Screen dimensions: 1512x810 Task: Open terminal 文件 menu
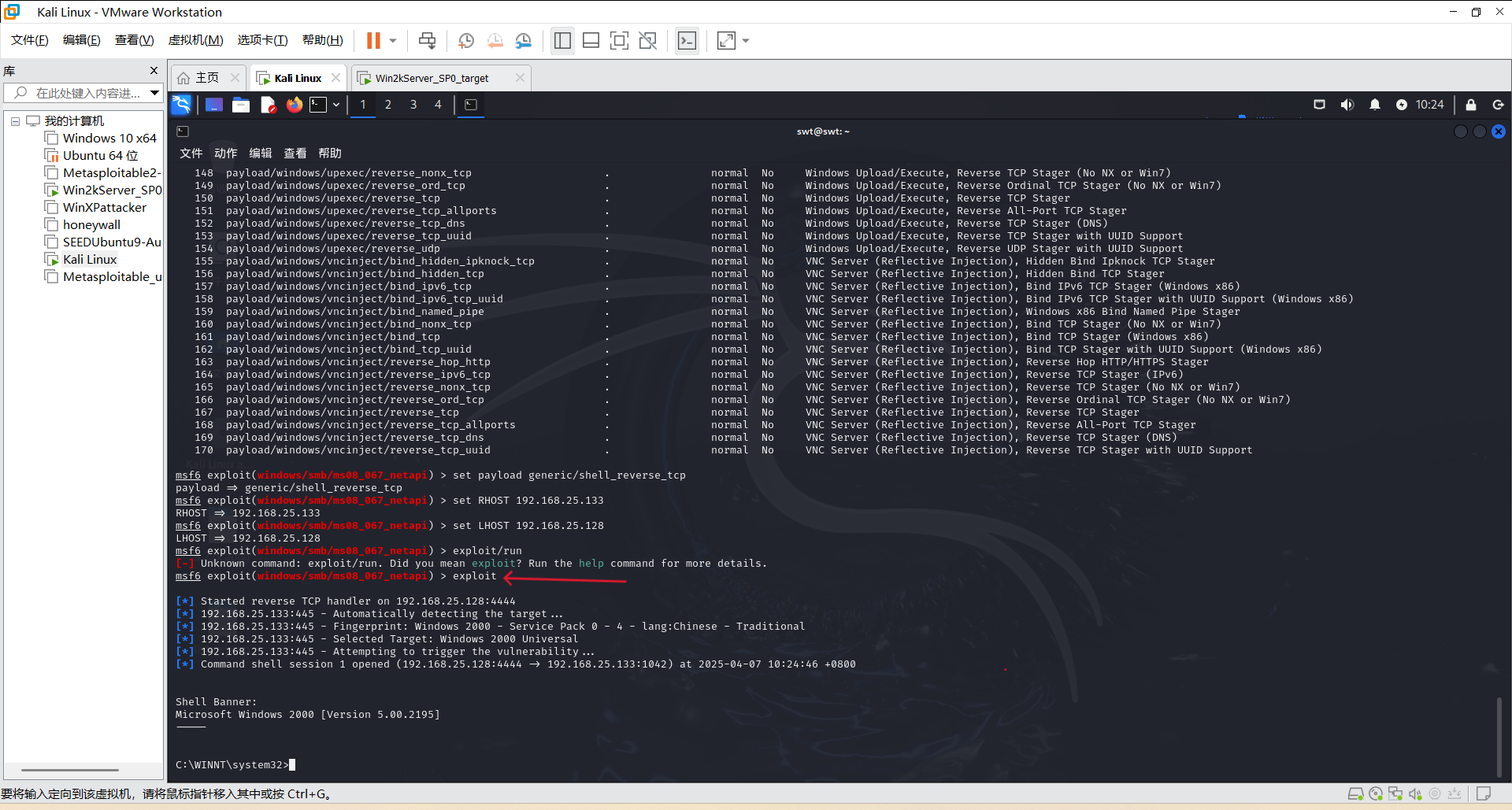[x=191, y=153]
